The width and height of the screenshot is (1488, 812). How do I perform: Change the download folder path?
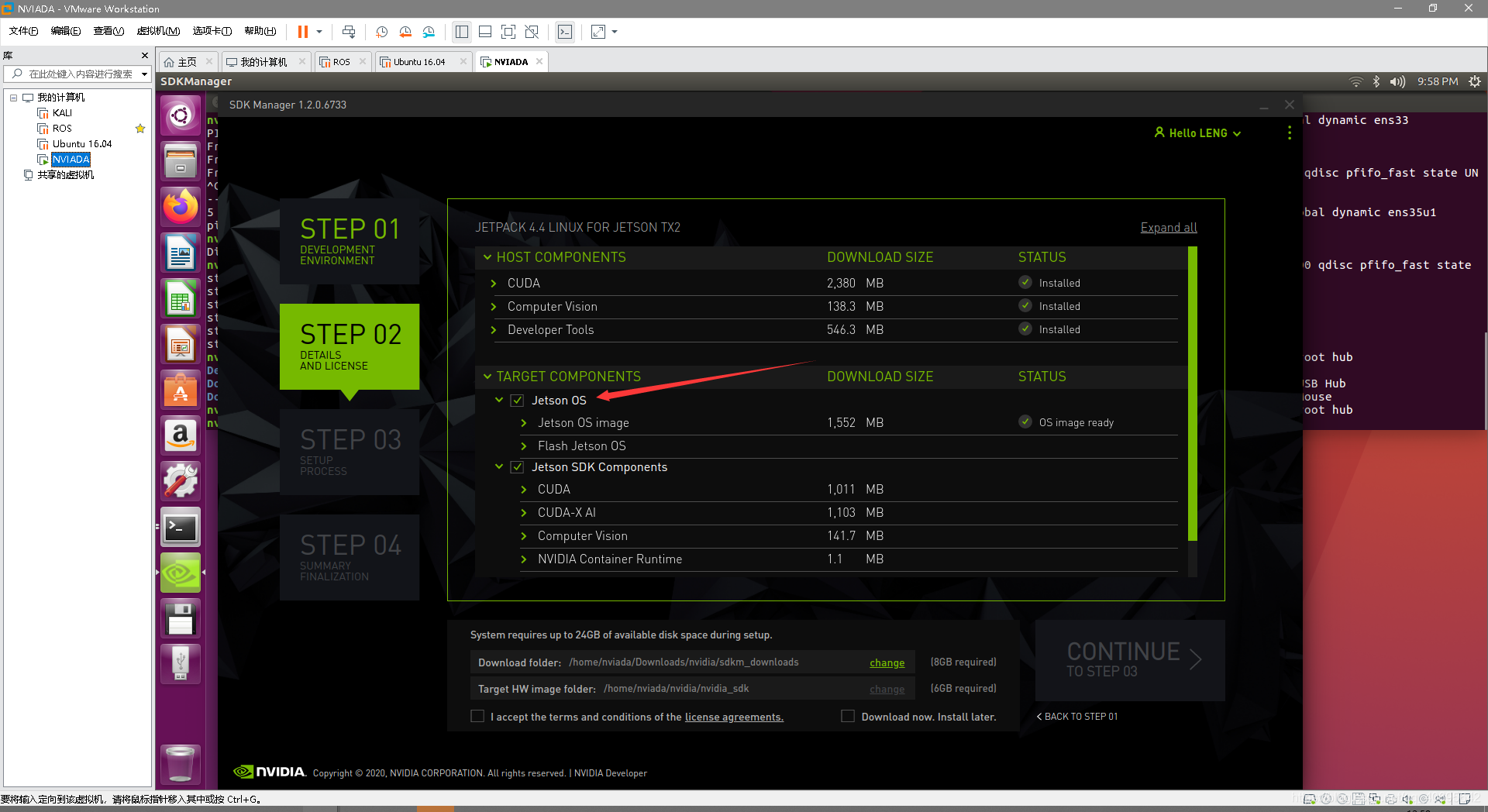(887, 663)
